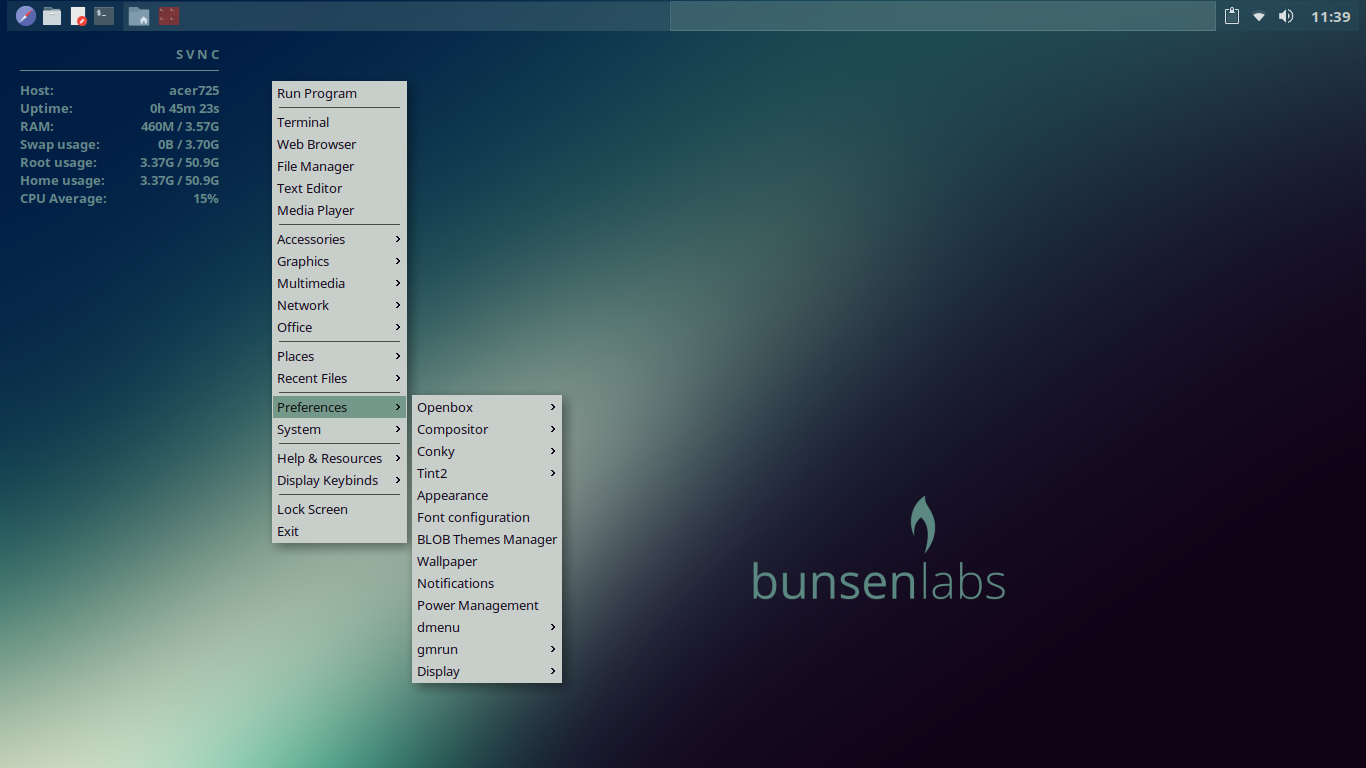The height and width of the screenshot is (768, 1366).
Task: Open the gmrun submenu
Action: (487, 650)
